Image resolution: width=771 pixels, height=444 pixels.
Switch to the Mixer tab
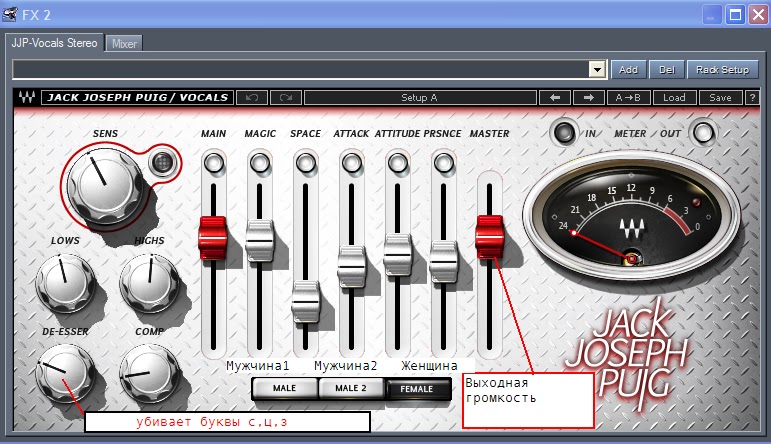pyautogui.click(x=124, y=44)
